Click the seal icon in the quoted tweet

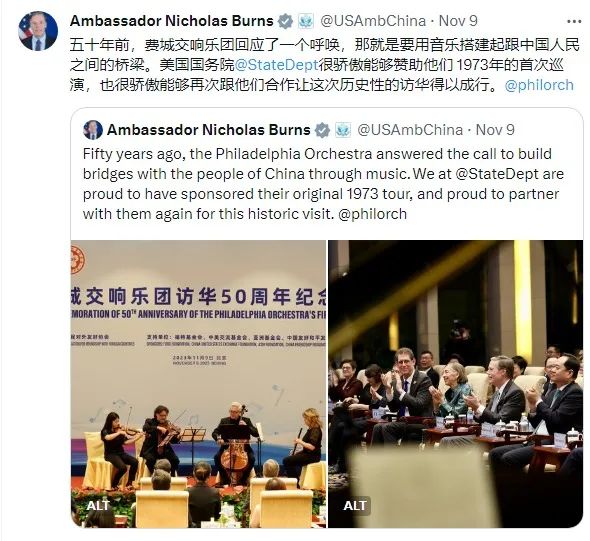343,130
